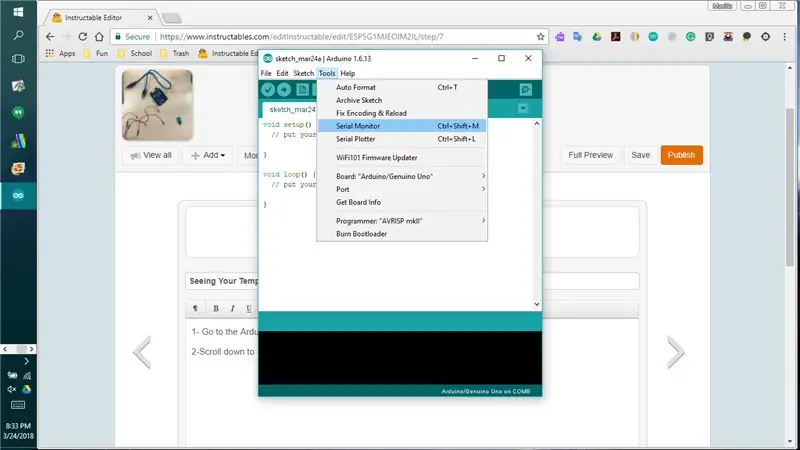Open the Sketch menu in Arduino
This screenshot has width=800, height=450.
coord(304,73)
